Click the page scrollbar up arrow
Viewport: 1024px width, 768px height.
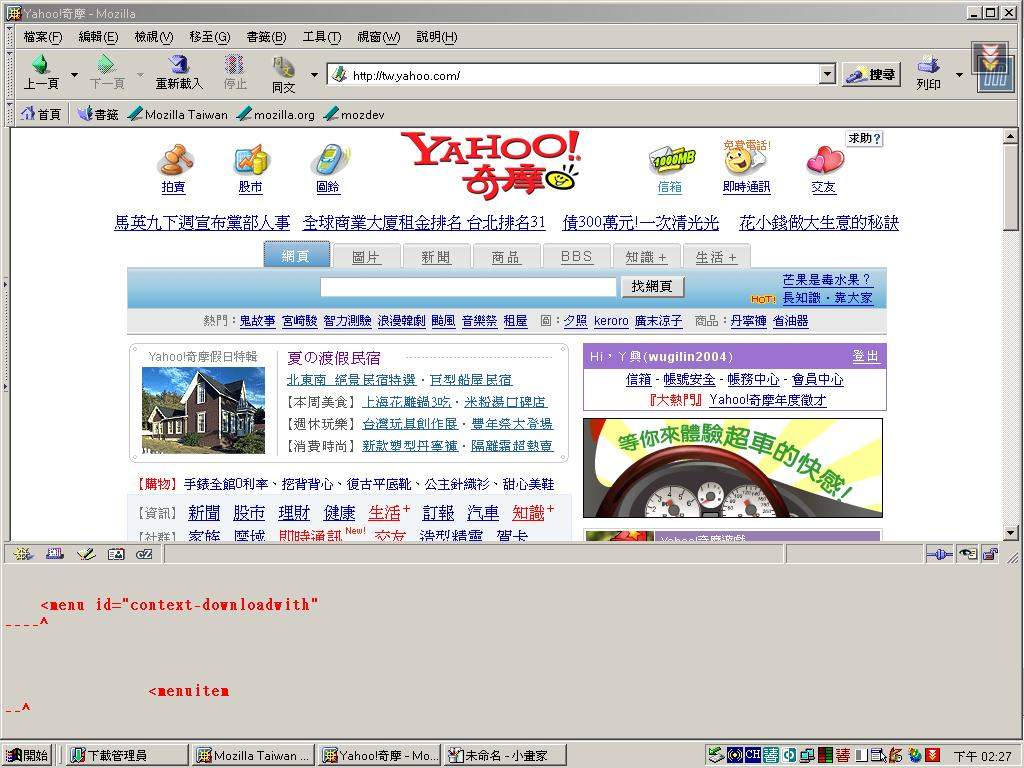pyautogui.click(x=1010, y=136)
